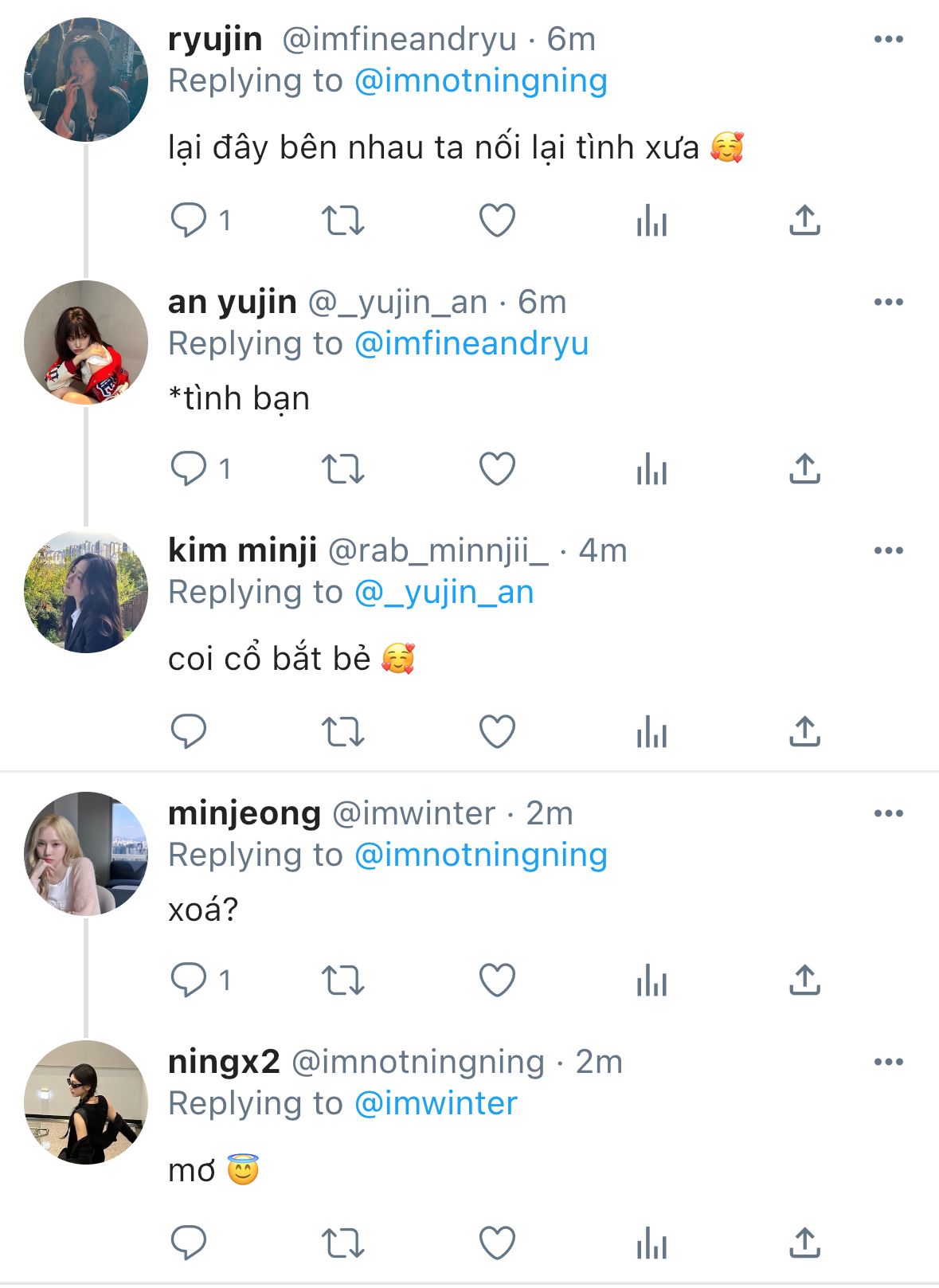
Task: Open @imfineandryu mention in an yujin's reply
Action: [x=471, y=344]
